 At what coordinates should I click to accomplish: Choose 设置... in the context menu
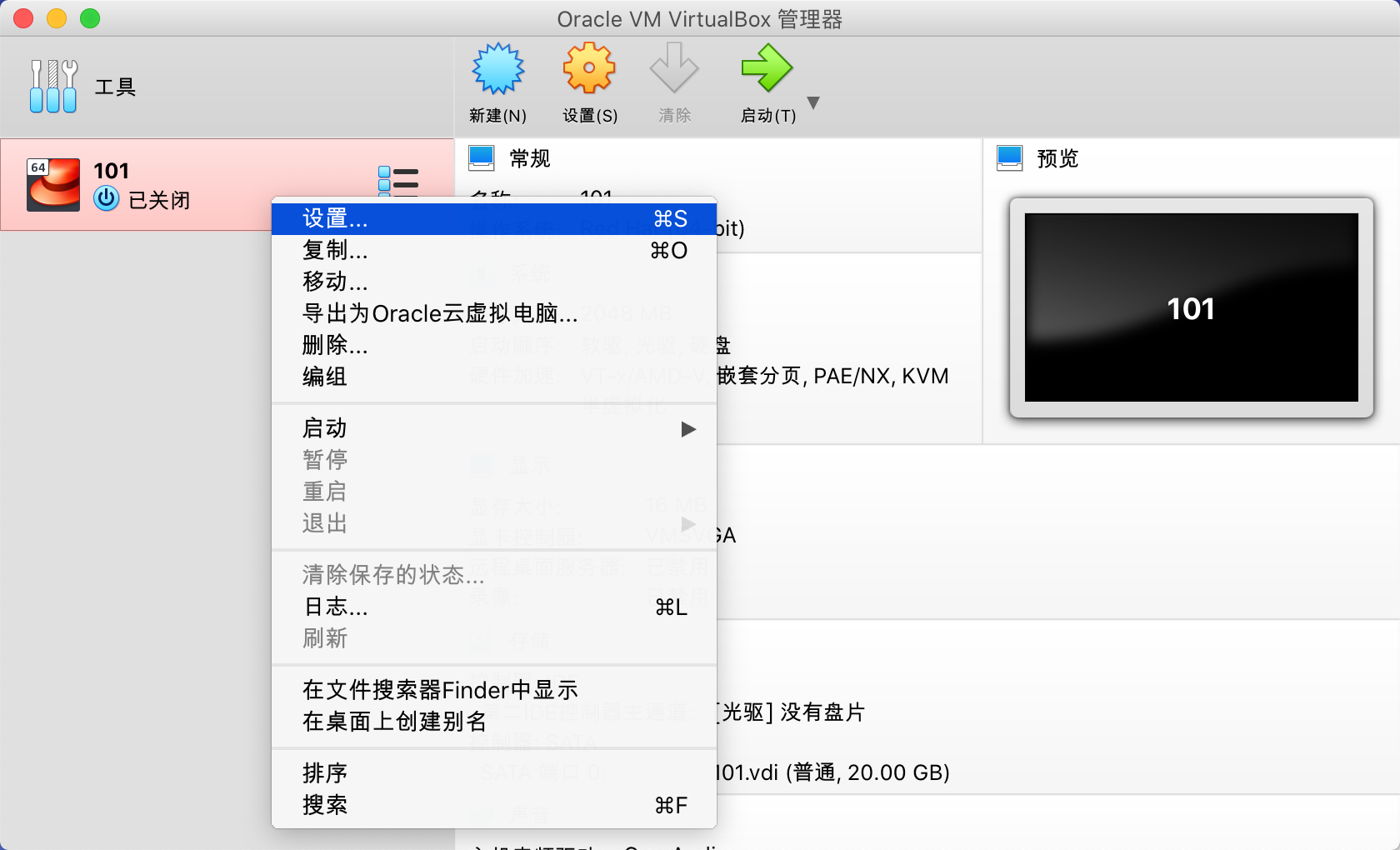(x=494, y=219)
